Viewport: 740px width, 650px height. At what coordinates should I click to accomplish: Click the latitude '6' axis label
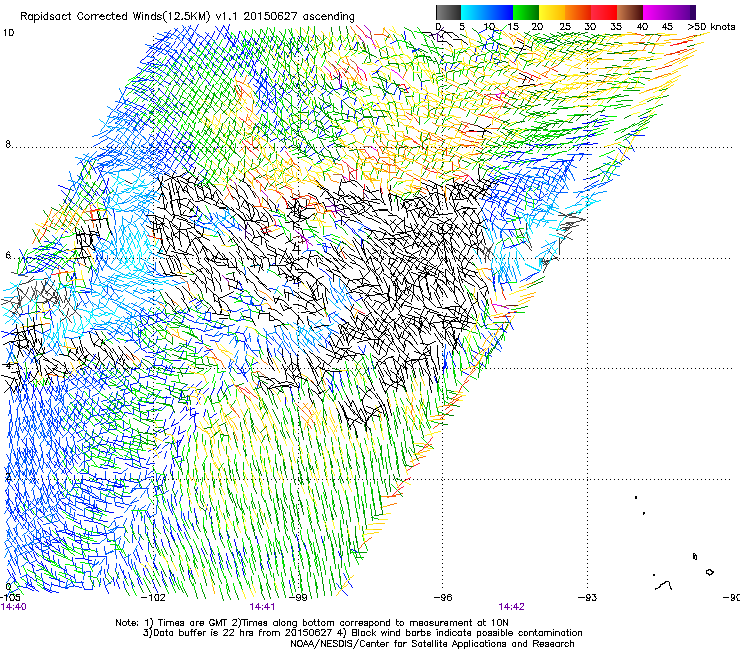pyautogui.click(x=8, y=255)
